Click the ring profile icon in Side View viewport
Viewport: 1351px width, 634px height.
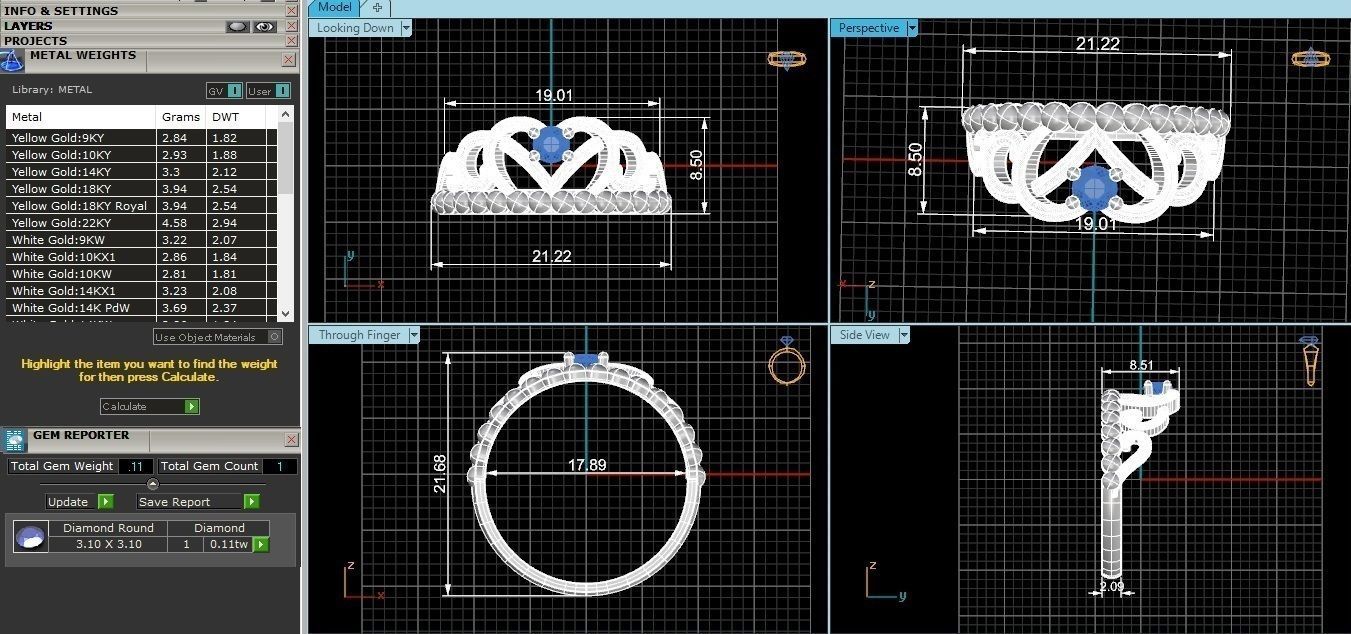coord(1310,361)
